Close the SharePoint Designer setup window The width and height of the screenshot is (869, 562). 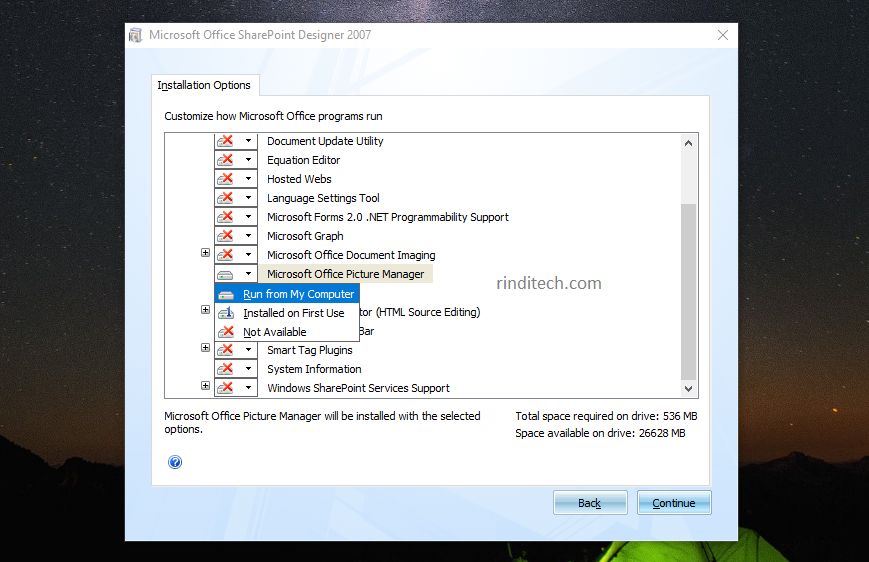coord(723,35)
